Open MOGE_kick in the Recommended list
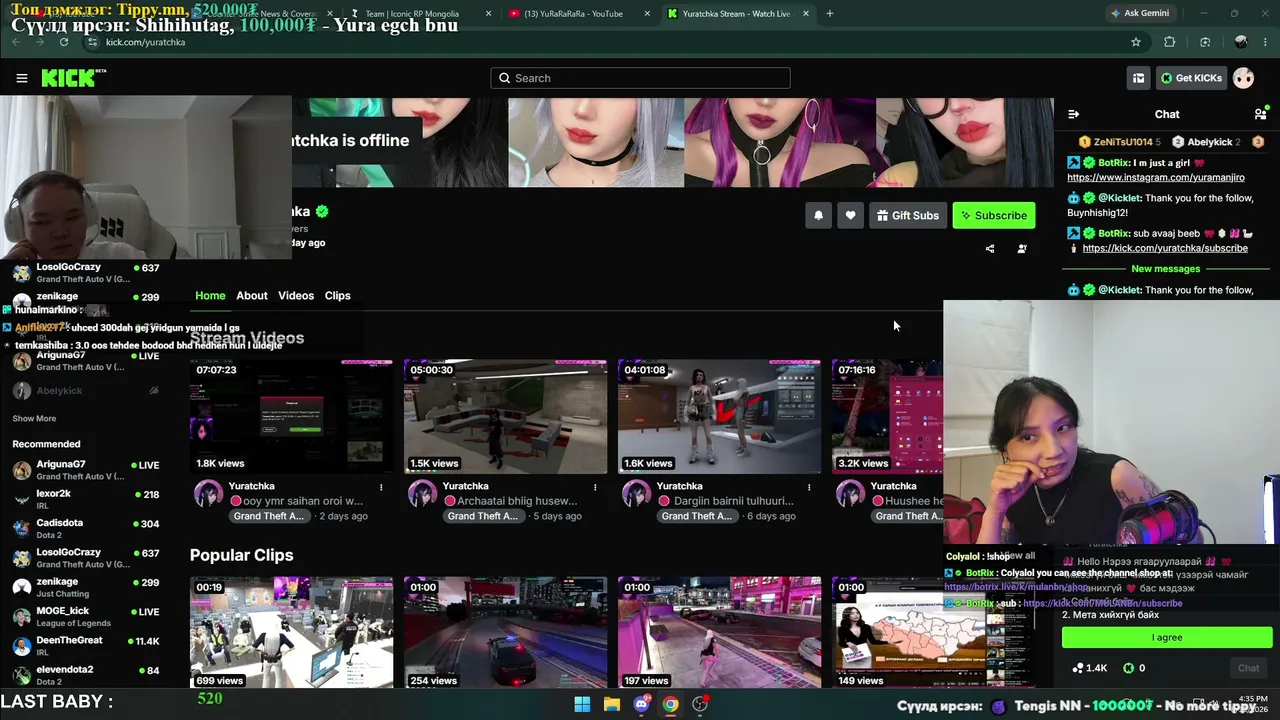The height and width of the screenshot is (720, 1280). 85,616
